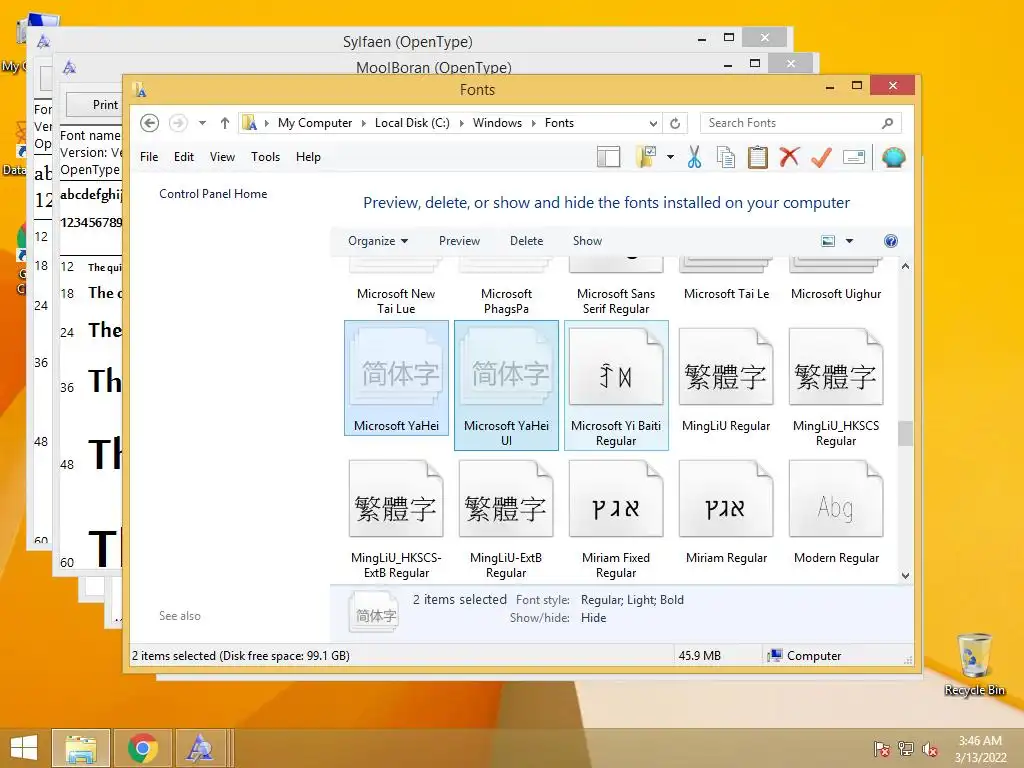Open Control Panel Home link
This screenshot has height=768, width=1024.
click(x=213, y=194)
